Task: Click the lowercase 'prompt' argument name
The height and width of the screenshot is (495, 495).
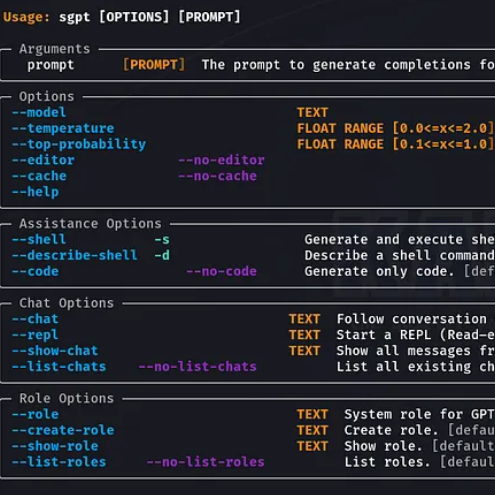Action: (51, 65)
